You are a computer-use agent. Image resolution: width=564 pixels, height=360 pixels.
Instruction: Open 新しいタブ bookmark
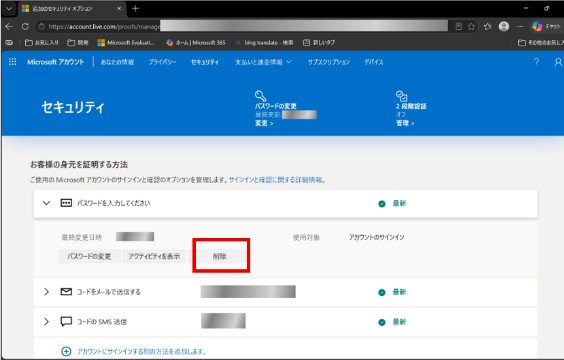[319, 42]
